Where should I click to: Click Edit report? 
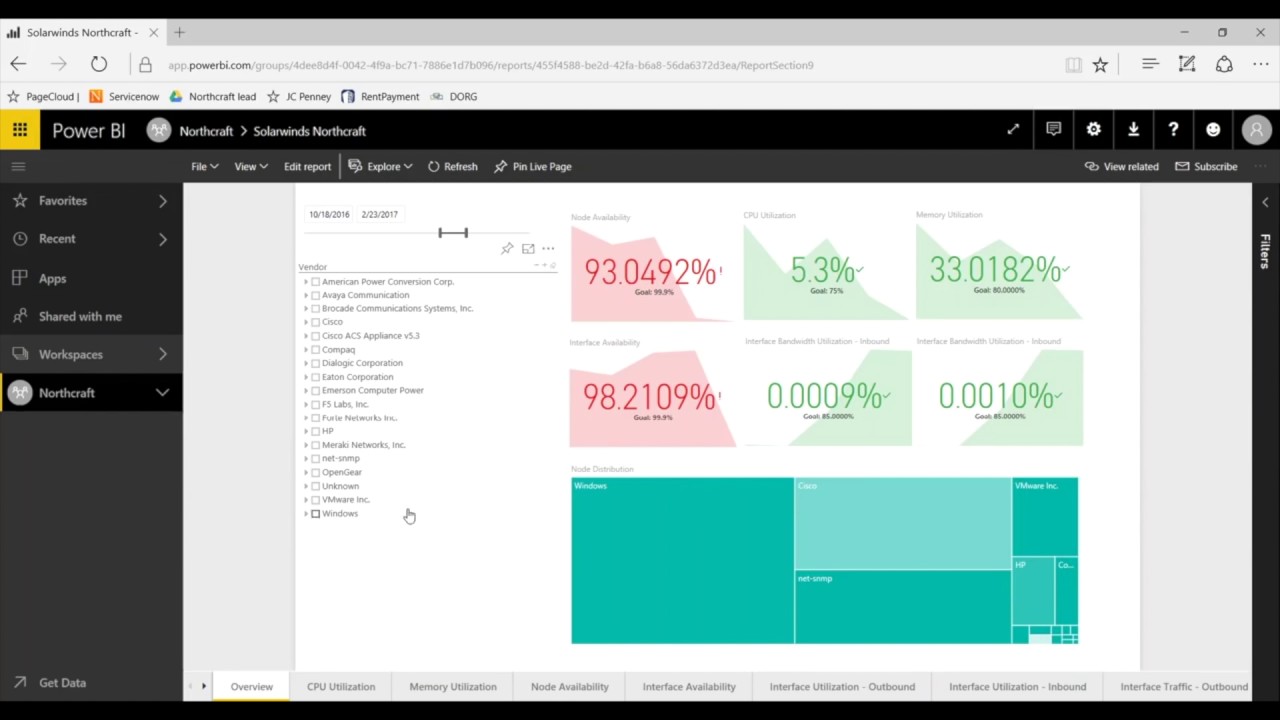coord(307,166)
